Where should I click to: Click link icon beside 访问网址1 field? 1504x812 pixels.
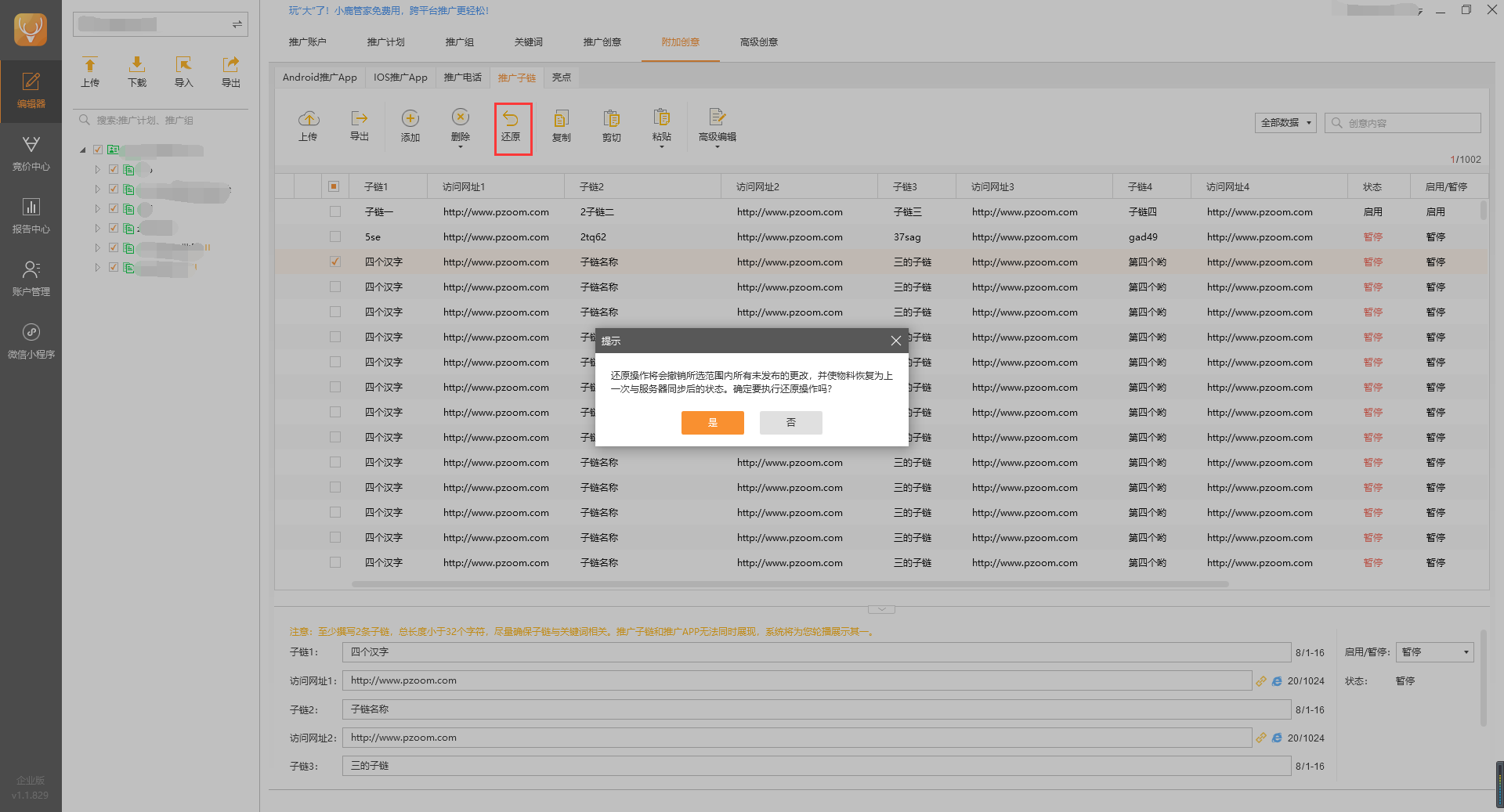(1261, 681)
